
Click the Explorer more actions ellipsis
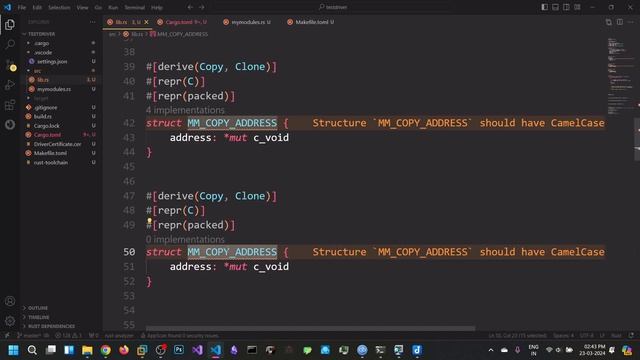(x=93, y=22)
